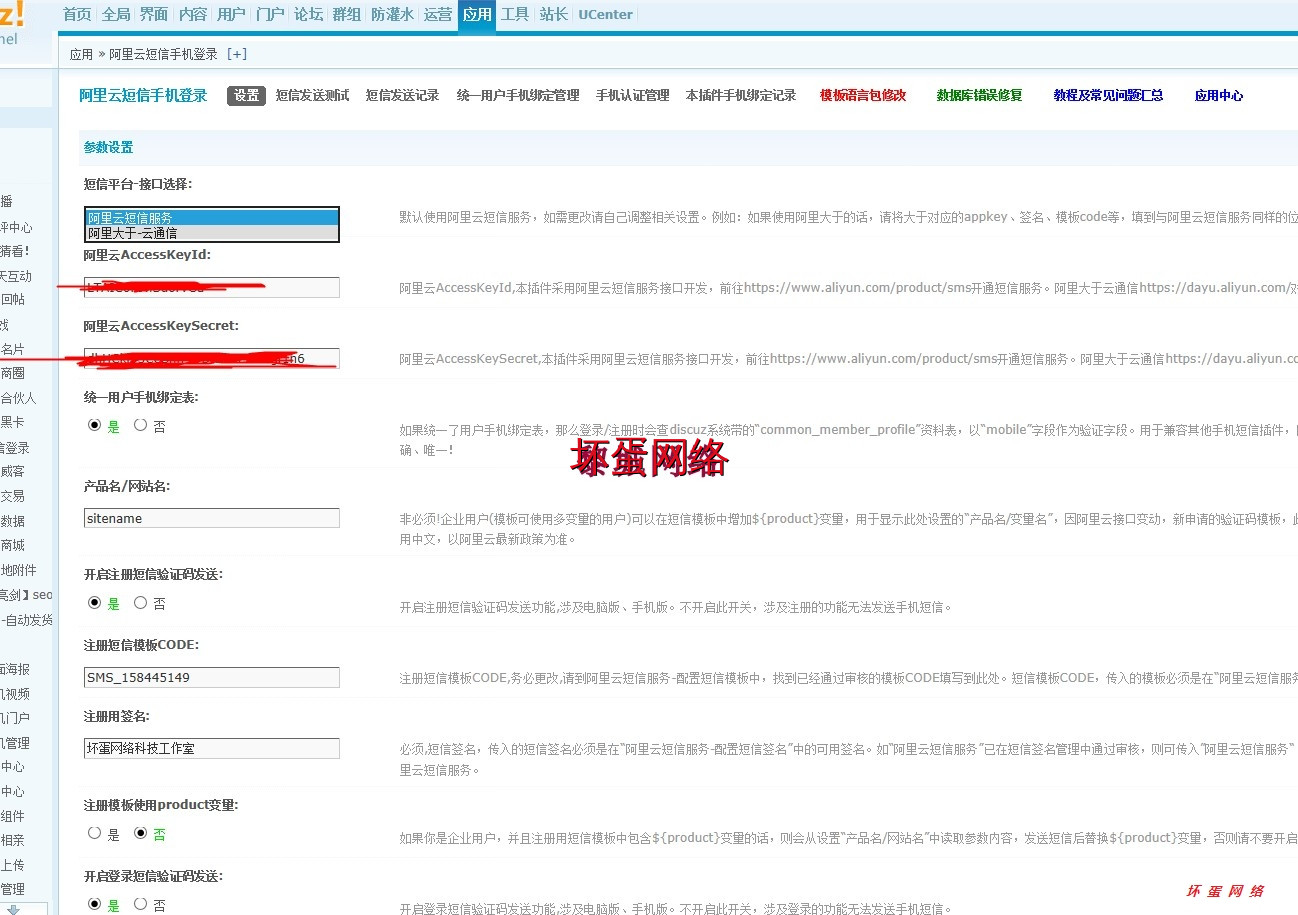Switch to the 界面 admin tab

coord(154,14)
